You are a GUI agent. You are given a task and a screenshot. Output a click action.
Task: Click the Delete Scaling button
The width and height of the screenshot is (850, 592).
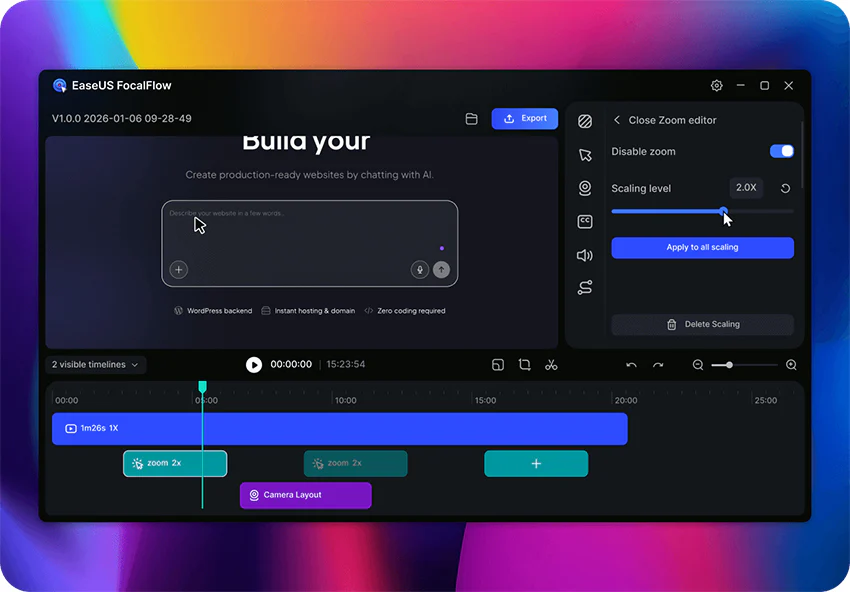tap(703, 324)
